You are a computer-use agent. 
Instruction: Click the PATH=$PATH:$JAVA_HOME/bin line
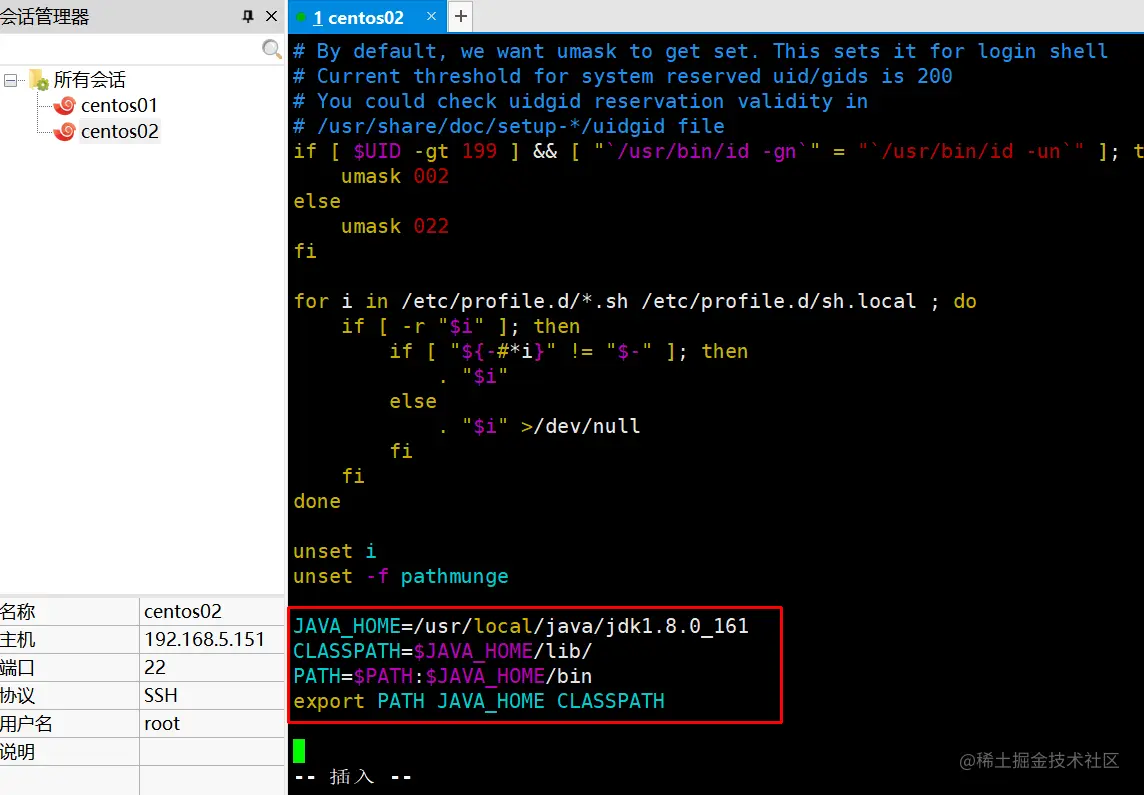pos(443,676)
